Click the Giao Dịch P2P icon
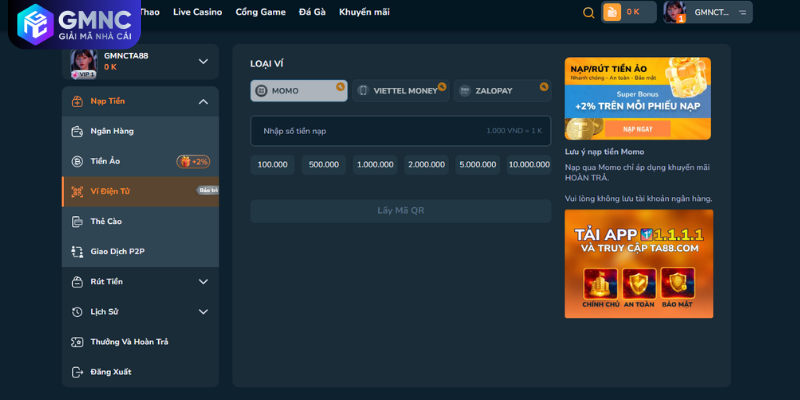The image size is (800, 400). pyautogui.click(x=77, y=251)
